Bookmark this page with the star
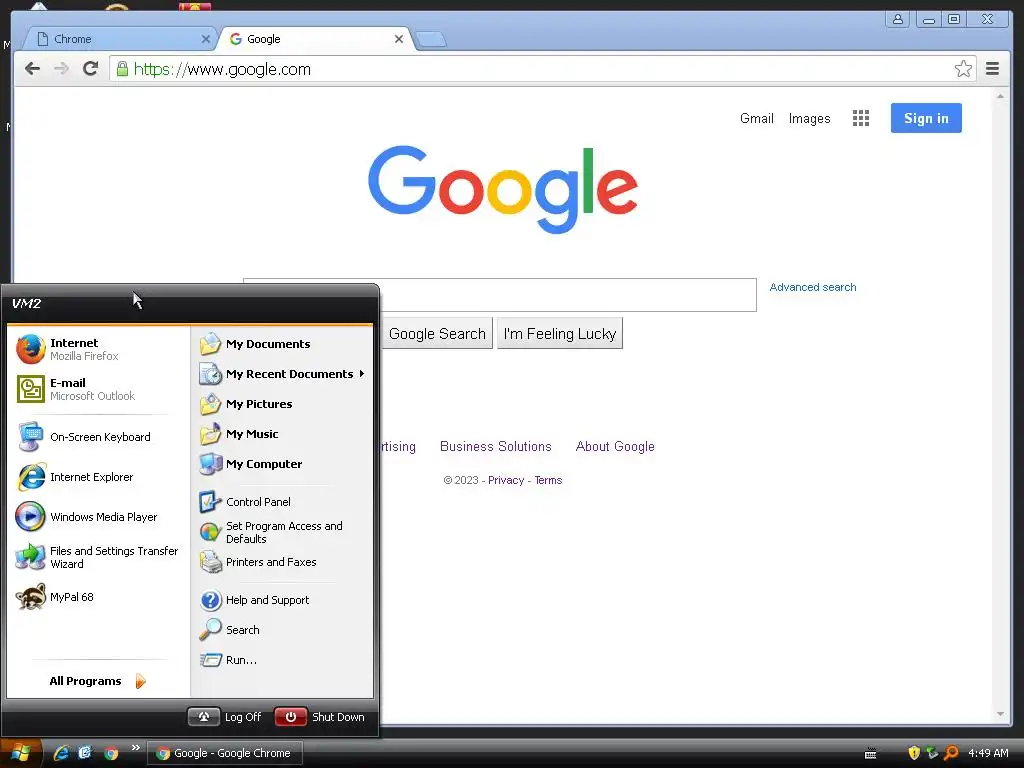 pos(963,69)
